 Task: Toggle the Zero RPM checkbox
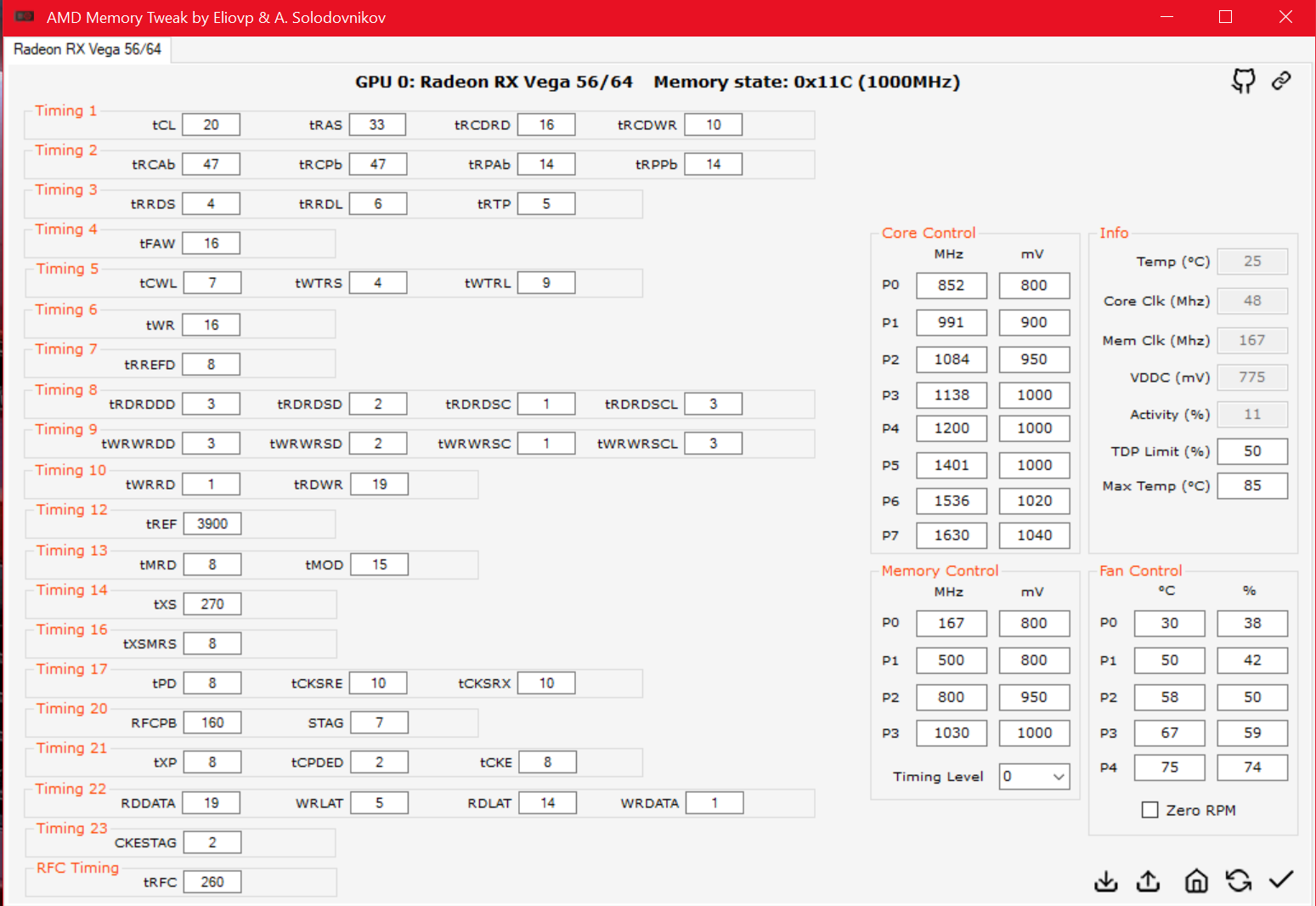[1150, 810]
